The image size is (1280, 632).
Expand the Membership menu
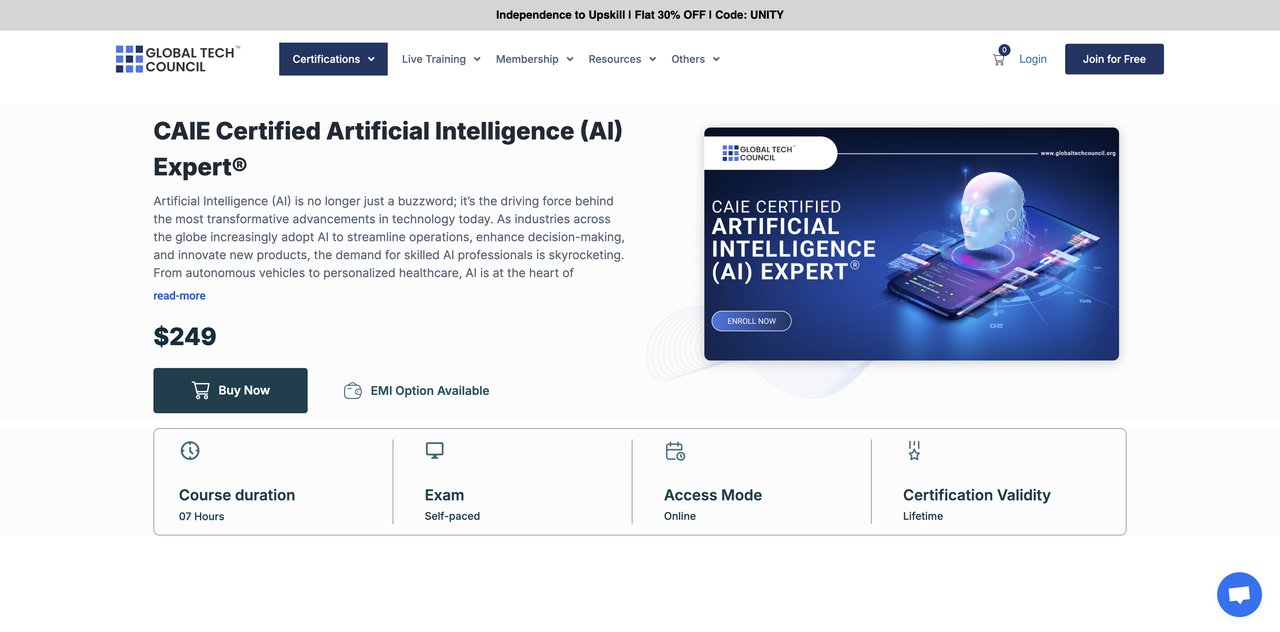click(535, 59)
